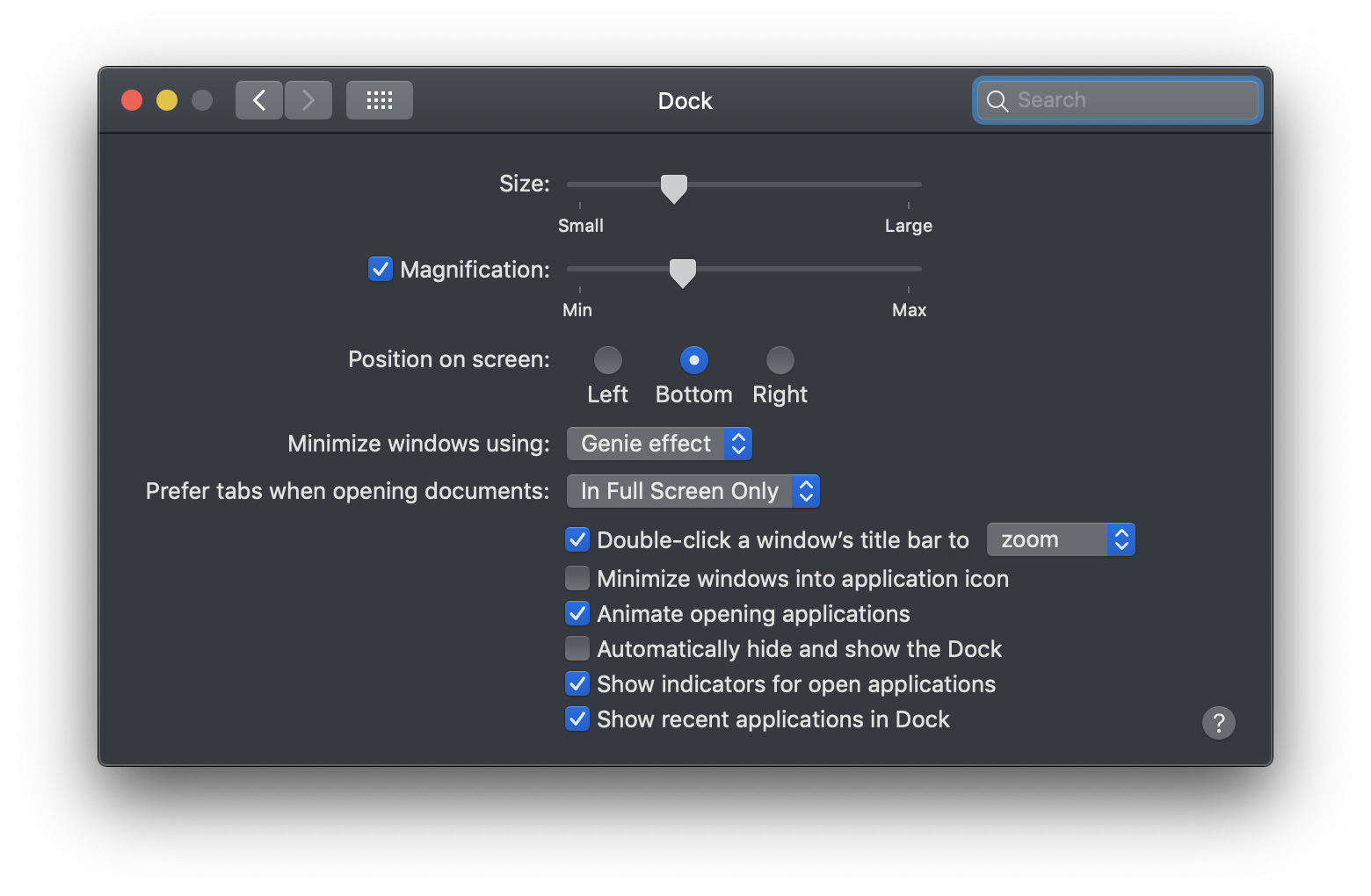Uncheck Show indicators for open applications

(x=577, y=683)
